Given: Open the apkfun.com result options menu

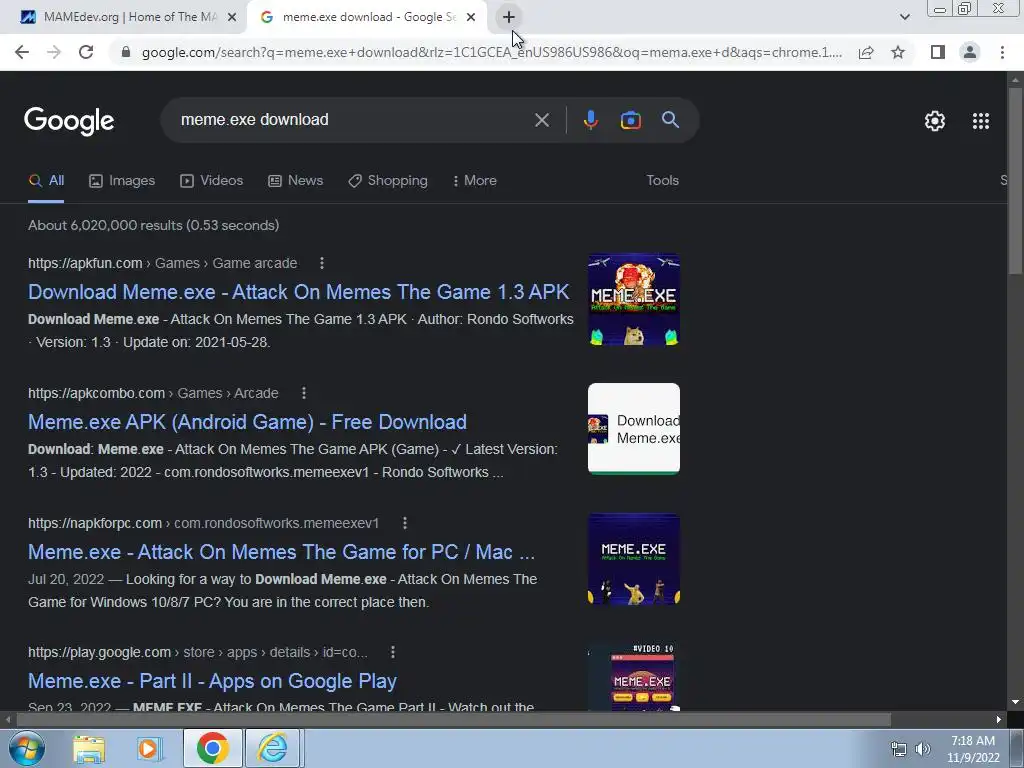Looking at the screenshot, I should click(321, 263).
